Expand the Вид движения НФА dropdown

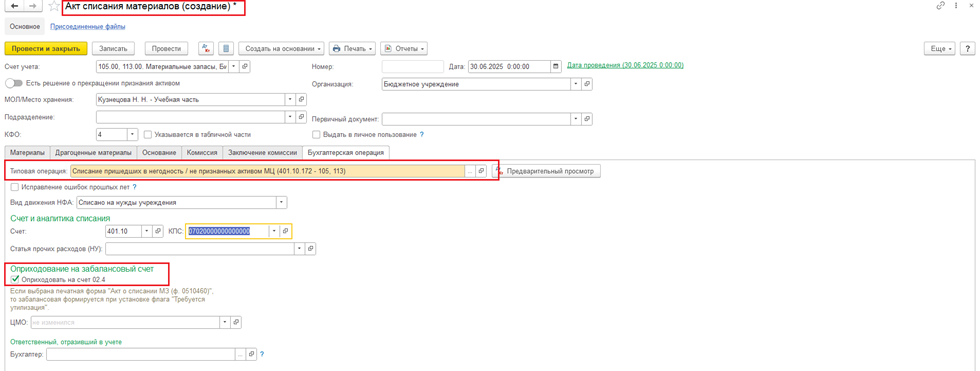tap(282, 202)
